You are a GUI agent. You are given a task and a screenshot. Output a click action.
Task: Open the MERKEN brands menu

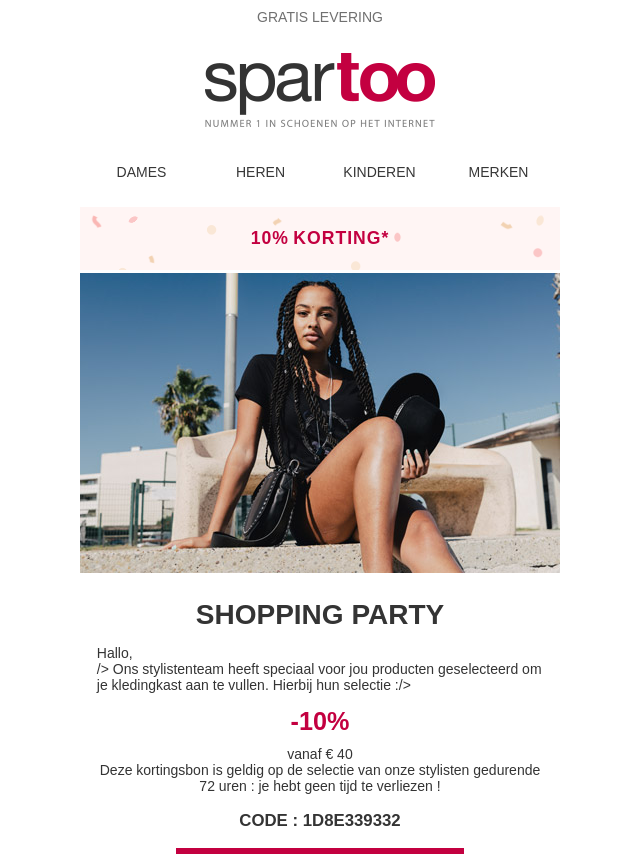click(x=498, y=172)
